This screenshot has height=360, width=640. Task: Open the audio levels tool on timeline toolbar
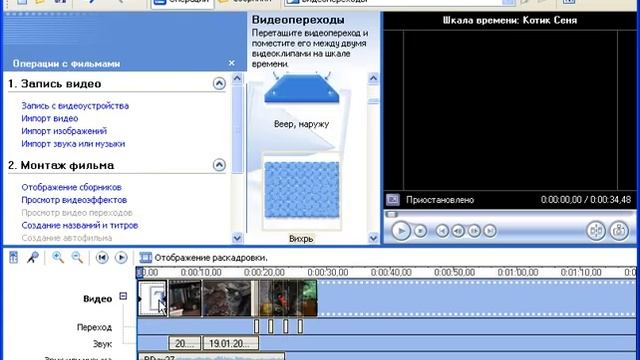[13, 258]
